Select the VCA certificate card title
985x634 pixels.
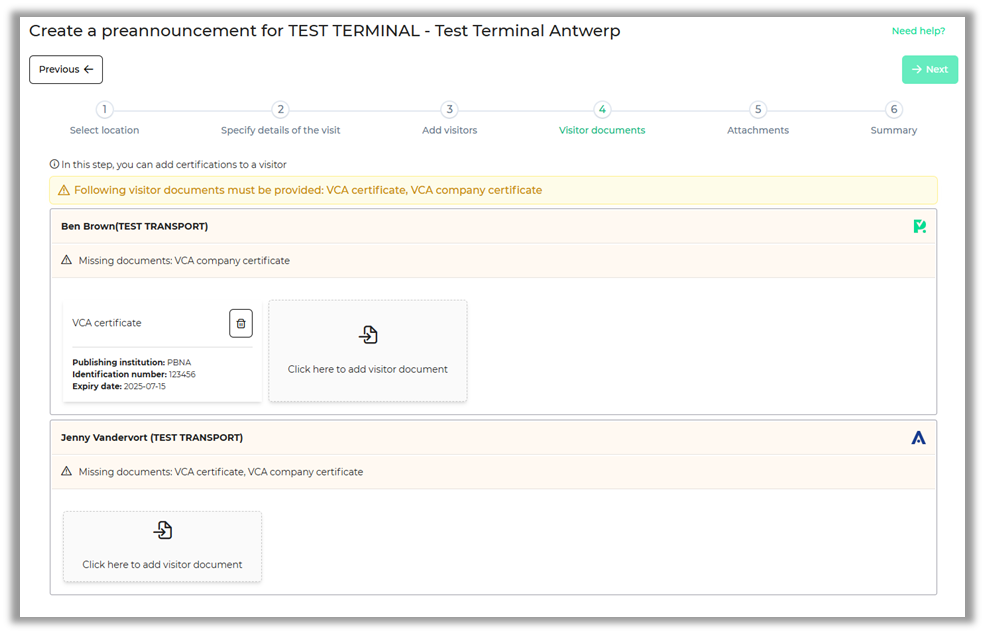pyautogui.click(x=107, y=323)
